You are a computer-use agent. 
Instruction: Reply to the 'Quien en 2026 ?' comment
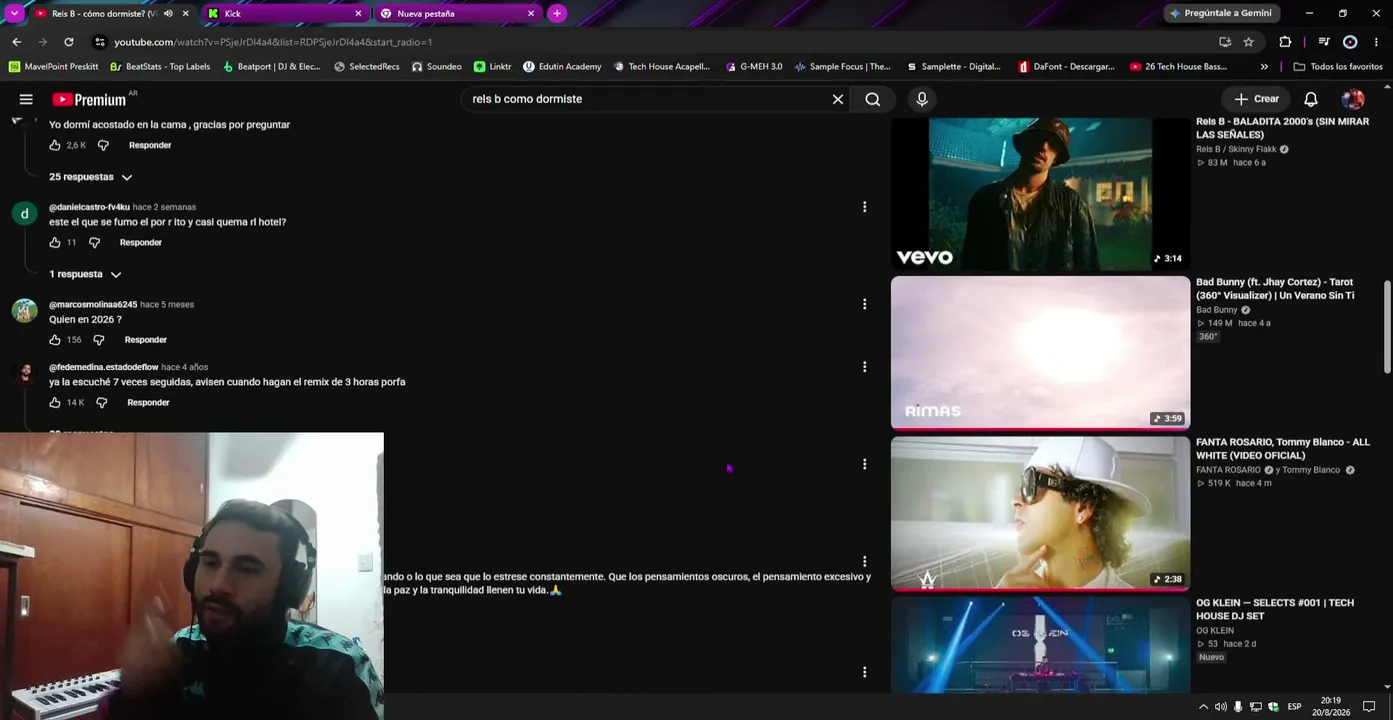[146, 340]
